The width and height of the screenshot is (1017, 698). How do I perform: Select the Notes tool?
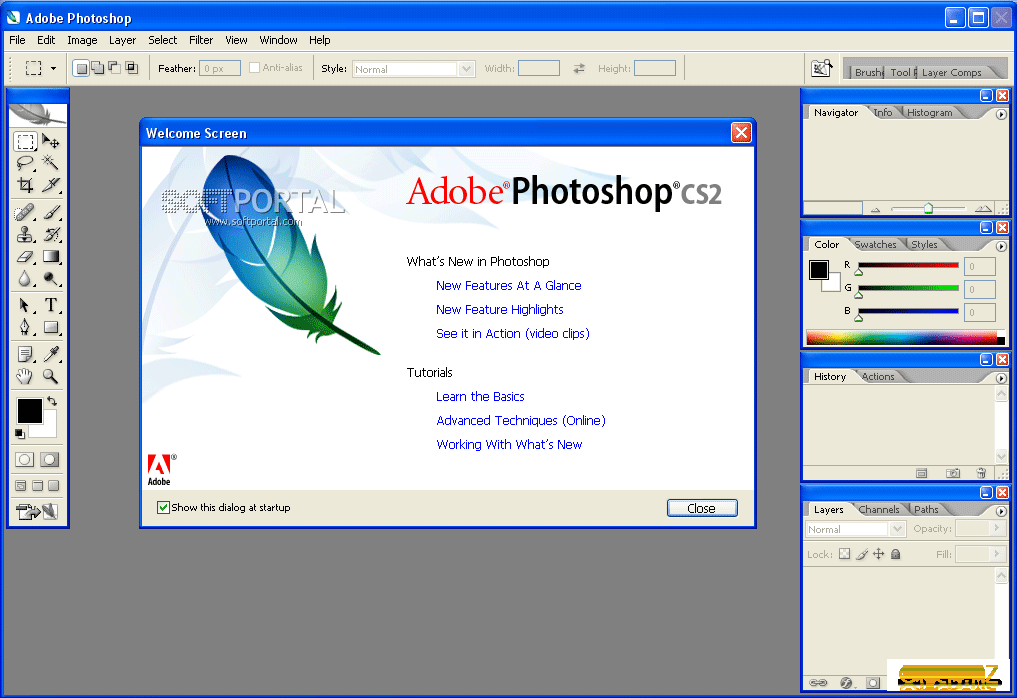(x=25, y=354)
